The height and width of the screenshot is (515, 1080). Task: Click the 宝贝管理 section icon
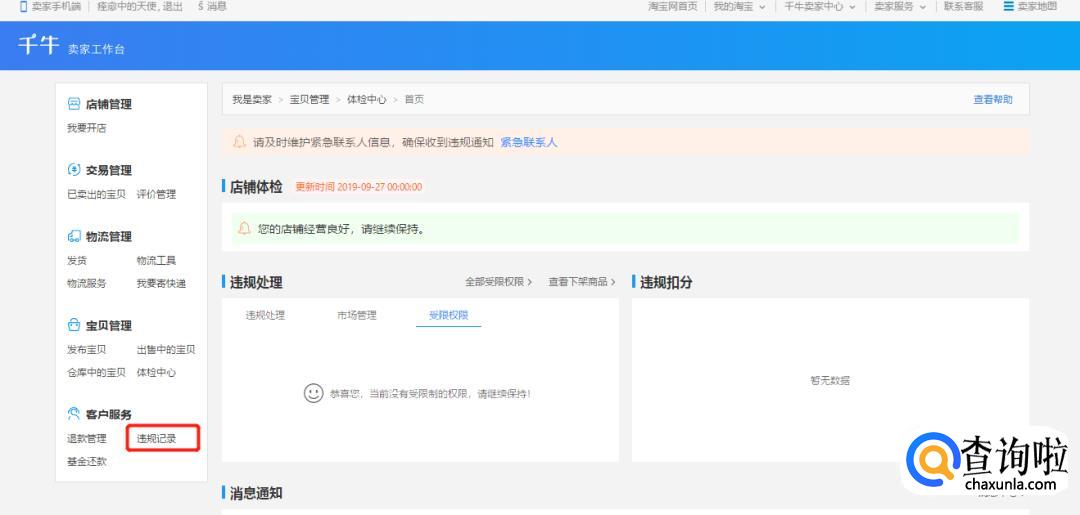(x=74, y=325)
